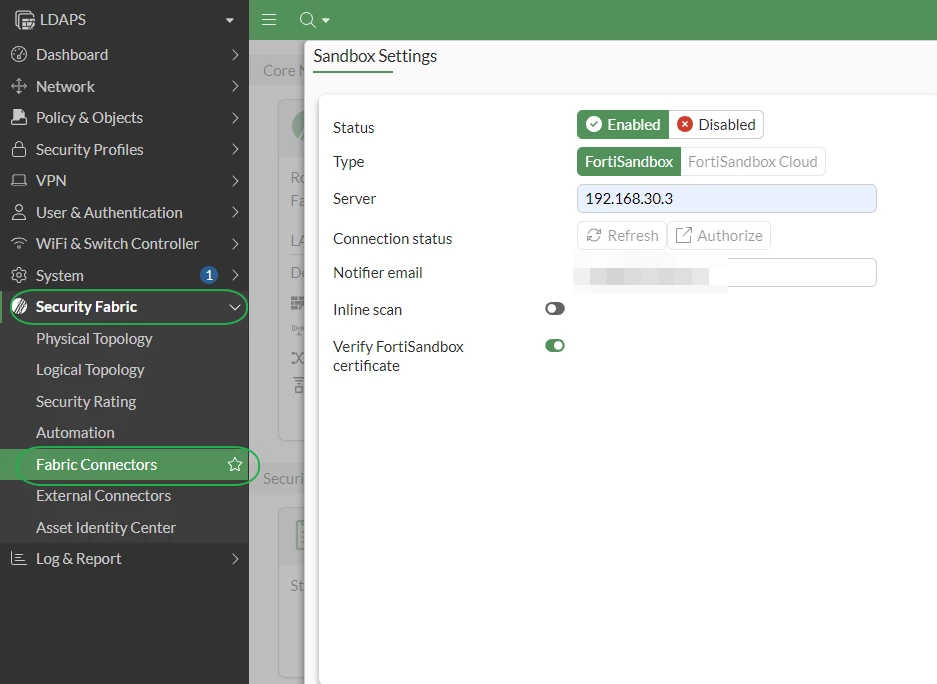This screenshot has width=937, height=684.
Task: Click the Connection status label
Action: tap(393, 238)
